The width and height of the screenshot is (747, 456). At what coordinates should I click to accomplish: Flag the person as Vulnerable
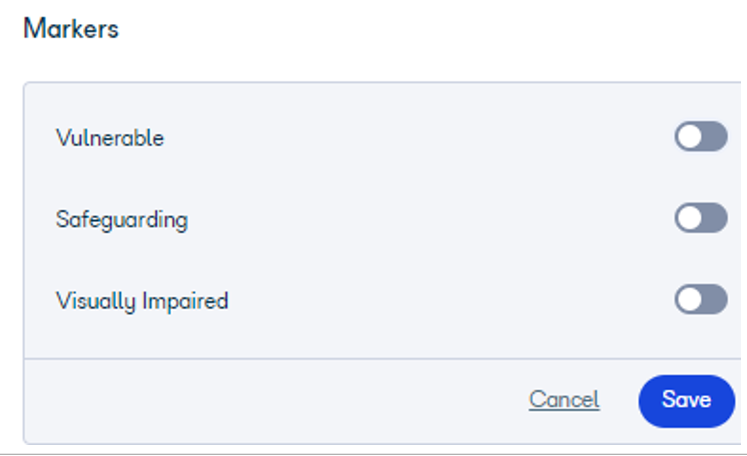coord(700,136)
